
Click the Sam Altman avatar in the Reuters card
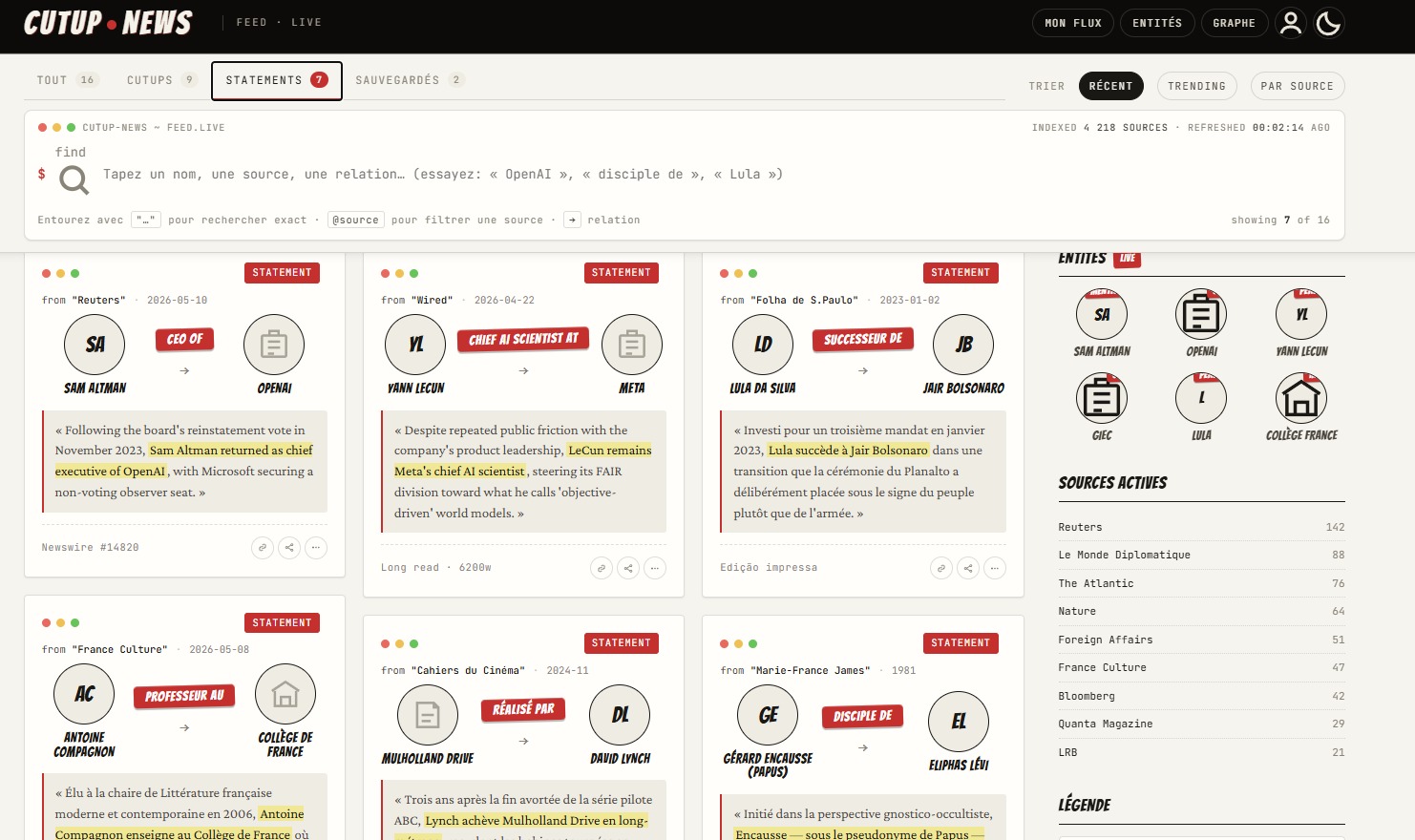click(x=95, y=345)
